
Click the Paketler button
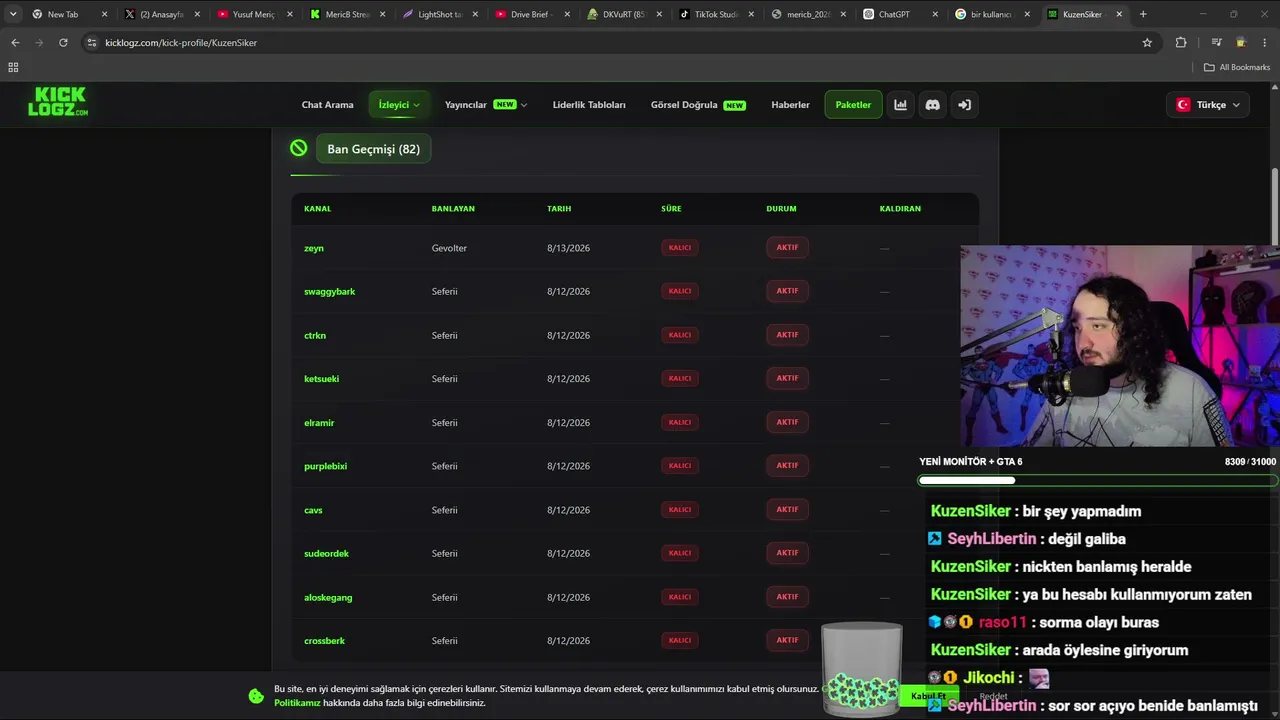(853, 104)
